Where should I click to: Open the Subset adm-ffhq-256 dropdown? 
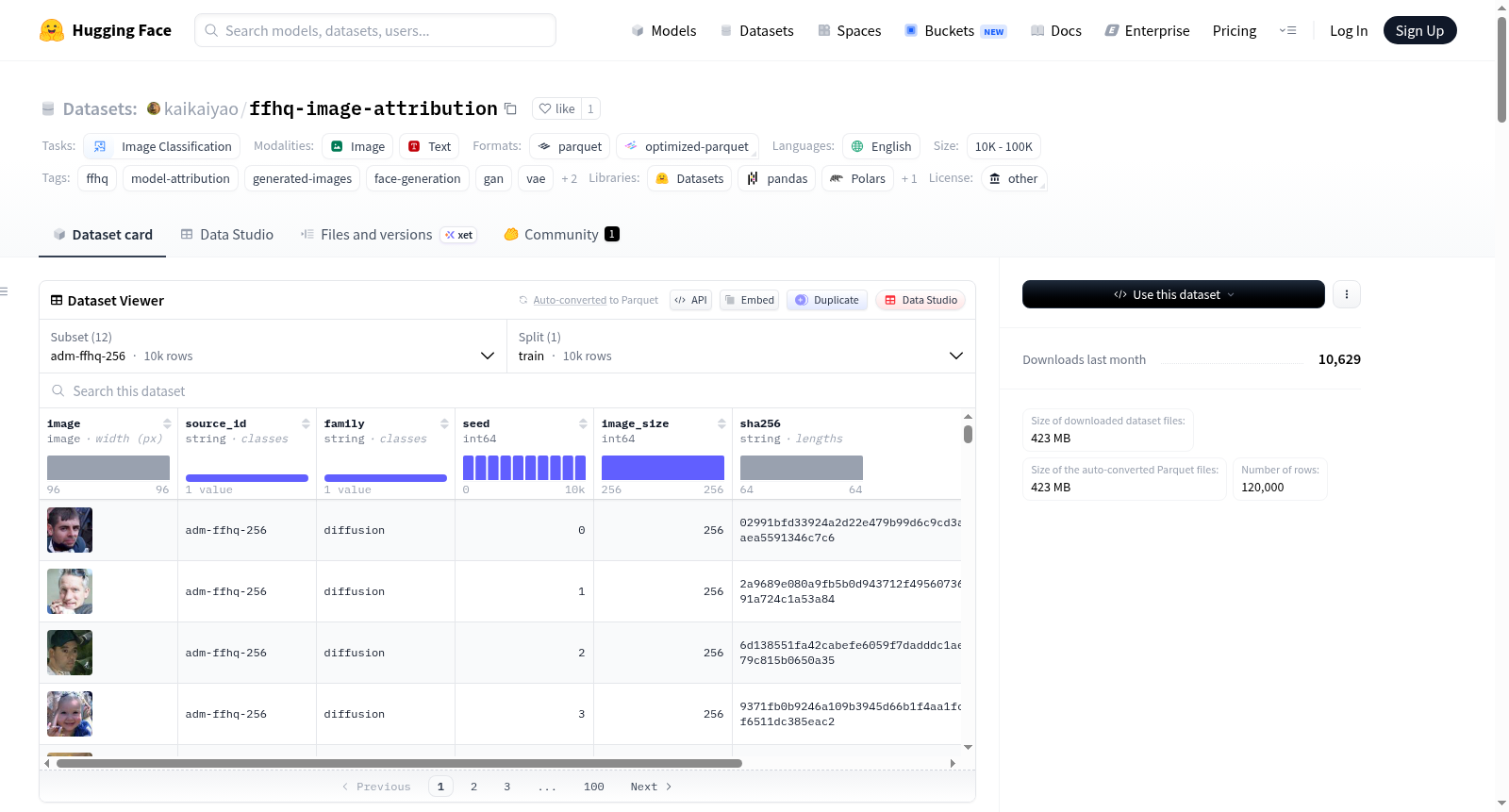273,346
